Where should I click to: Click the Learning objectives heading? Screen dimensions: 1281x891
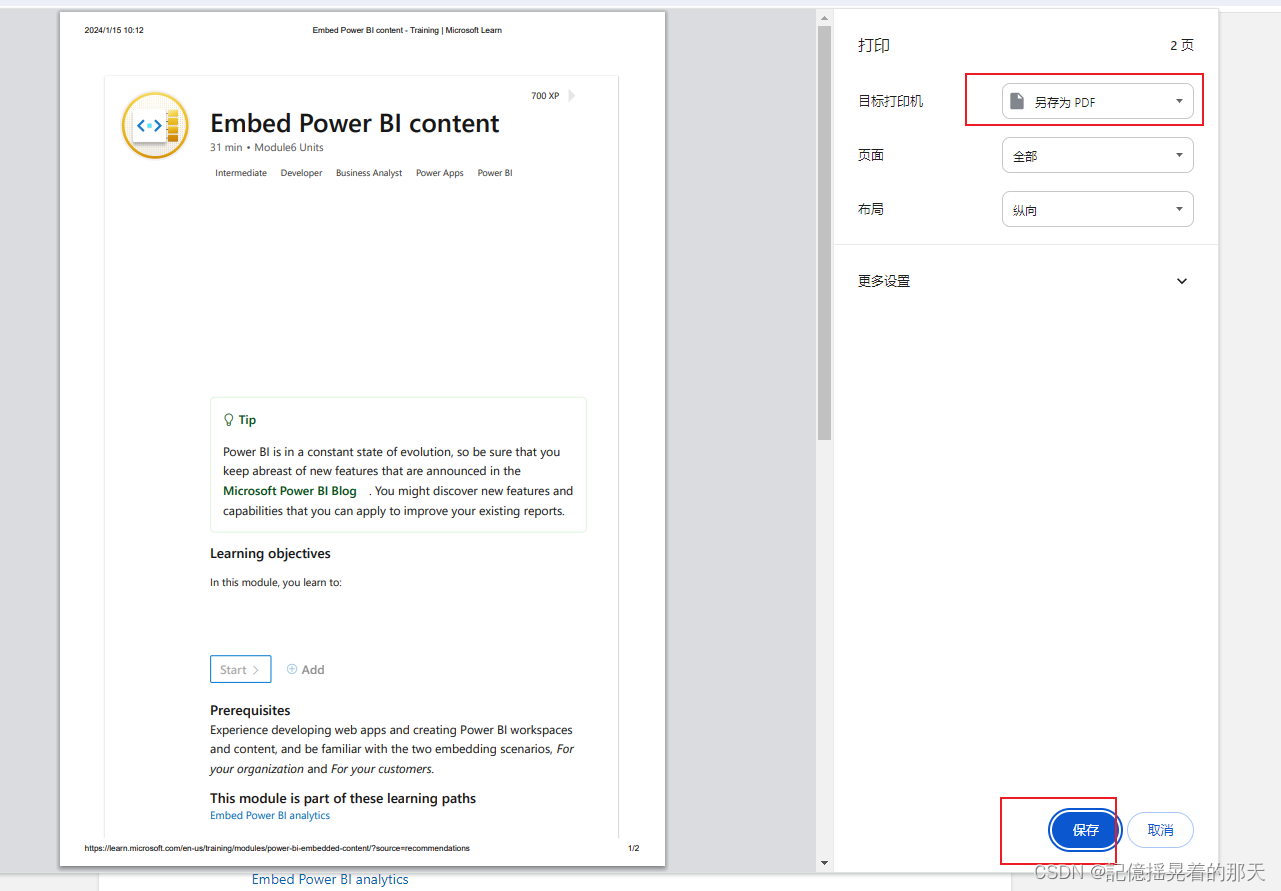tap(270, 553)
